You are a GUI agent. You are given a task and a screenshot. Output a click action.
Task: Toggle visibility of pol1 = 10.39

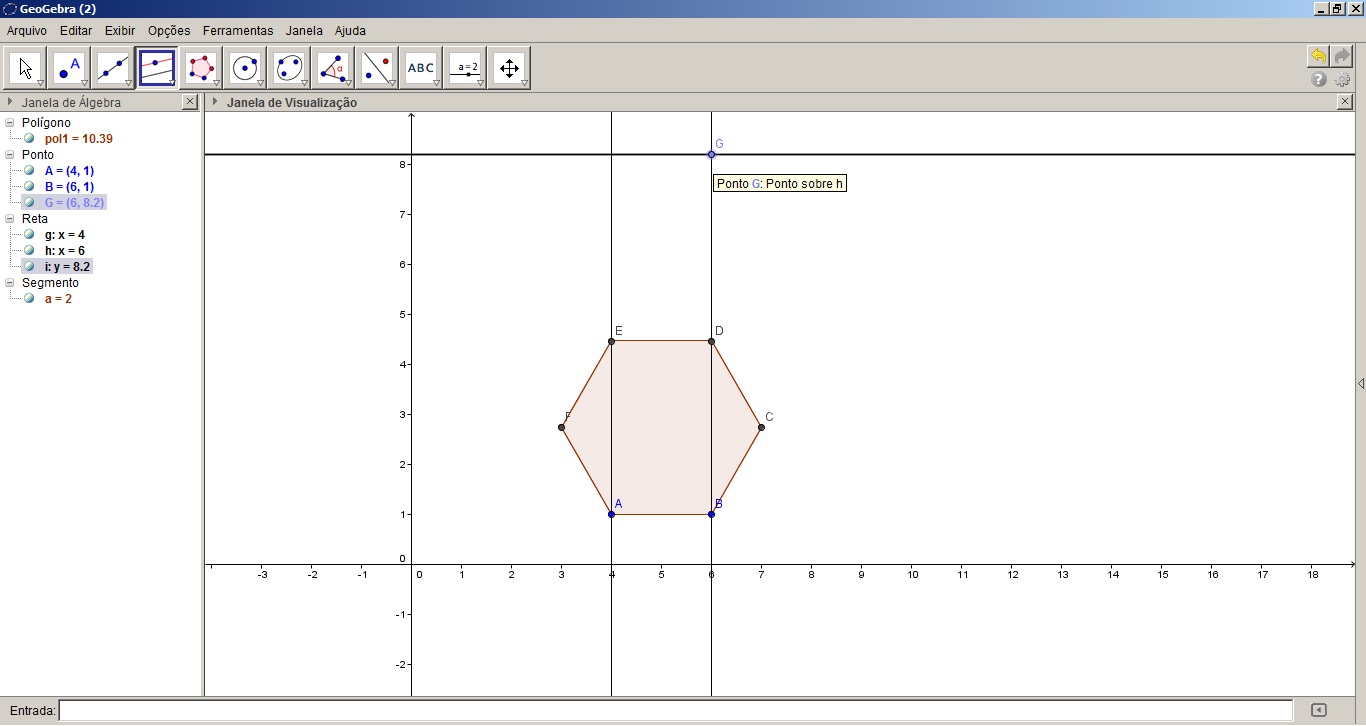tap(29, 139)
